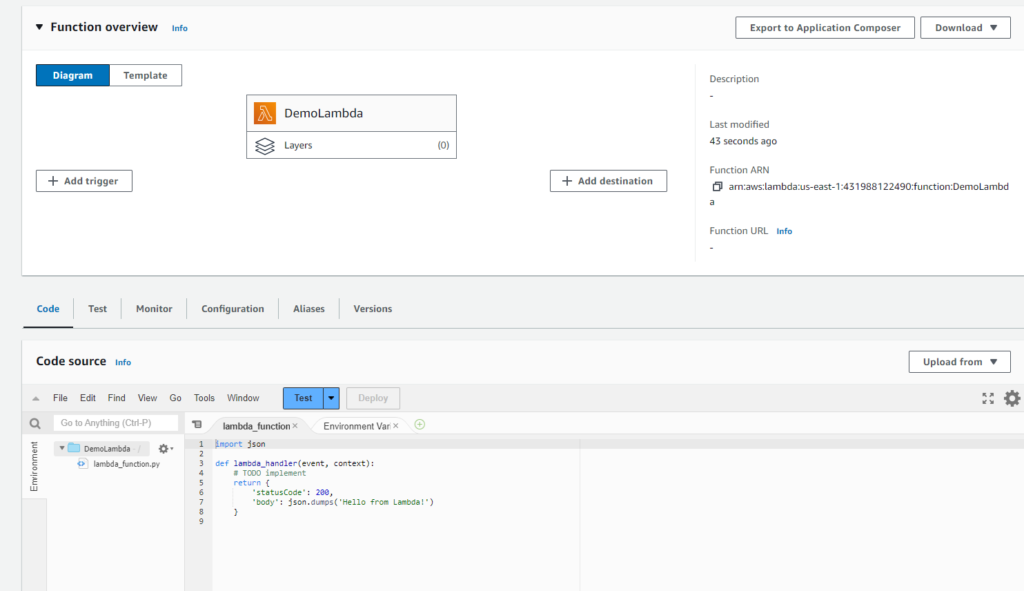Open the Function URL Info link
Screen dimensions: 1024x591
(x=784, y=231)
